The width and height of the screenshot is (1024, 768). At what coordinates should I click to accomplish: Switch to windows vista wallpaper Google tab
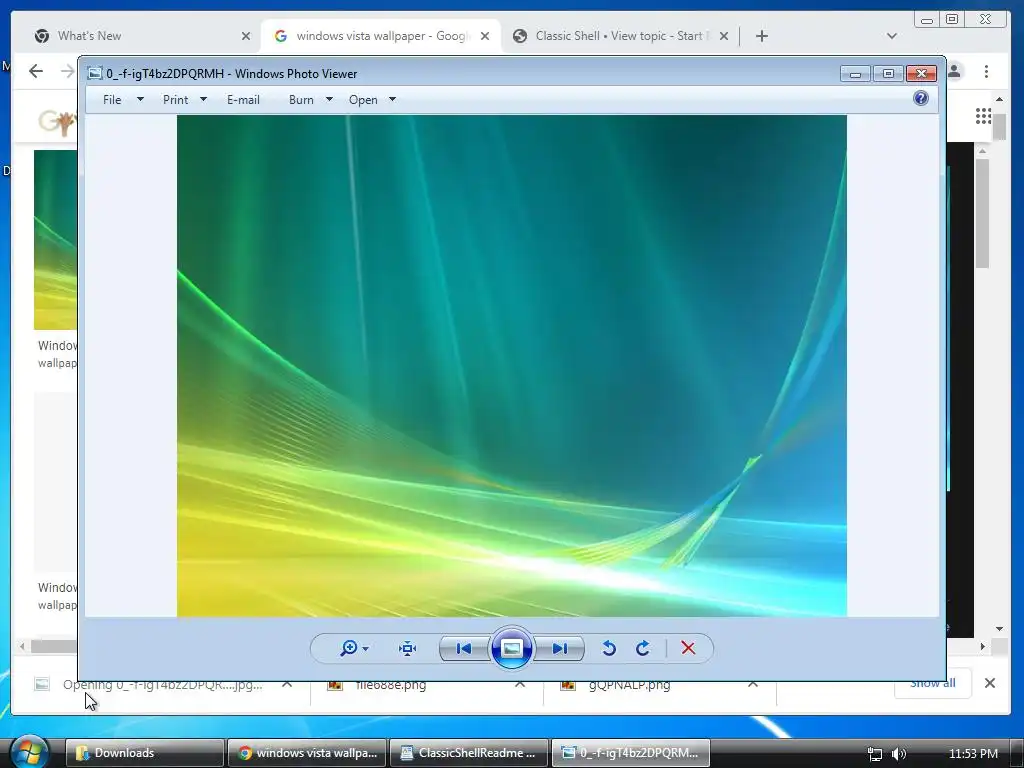tap(380, 36)
